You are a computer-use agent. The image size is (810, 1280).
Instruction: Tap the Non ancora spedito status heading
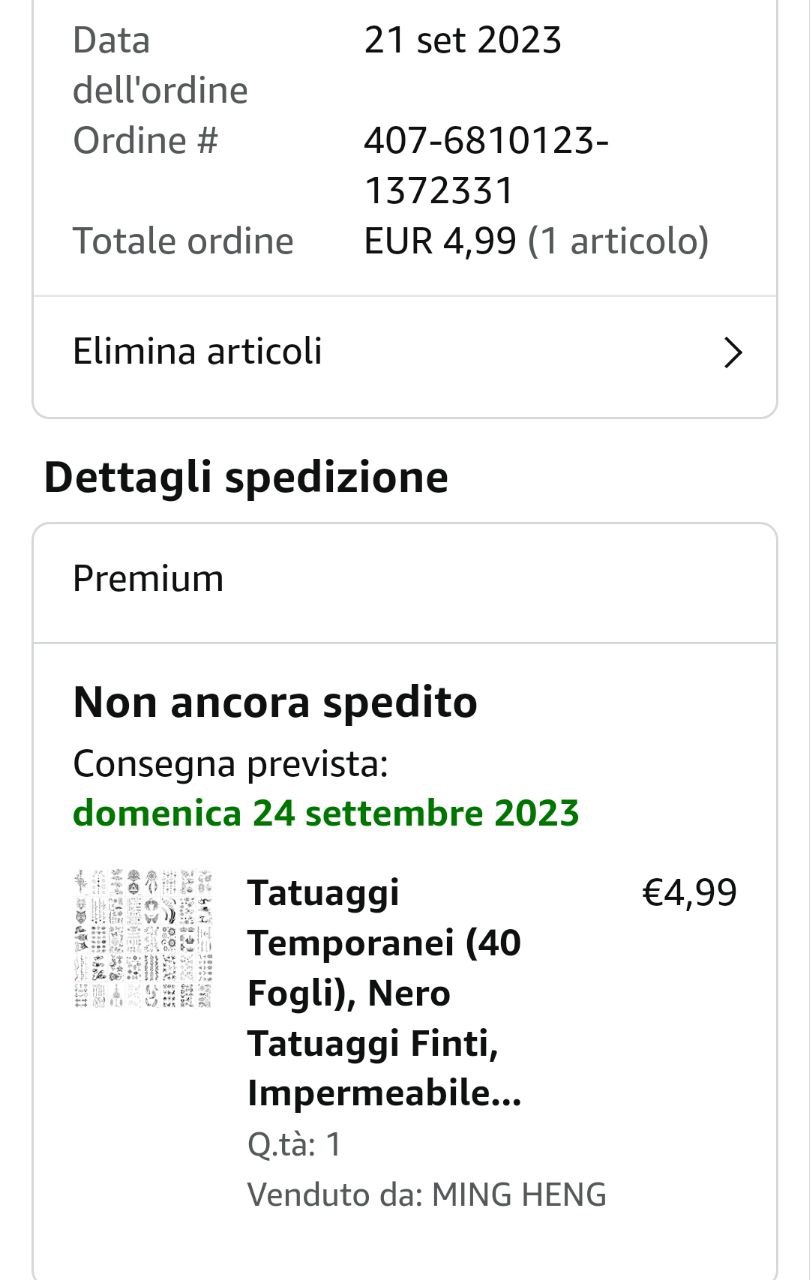pos(275,703)
